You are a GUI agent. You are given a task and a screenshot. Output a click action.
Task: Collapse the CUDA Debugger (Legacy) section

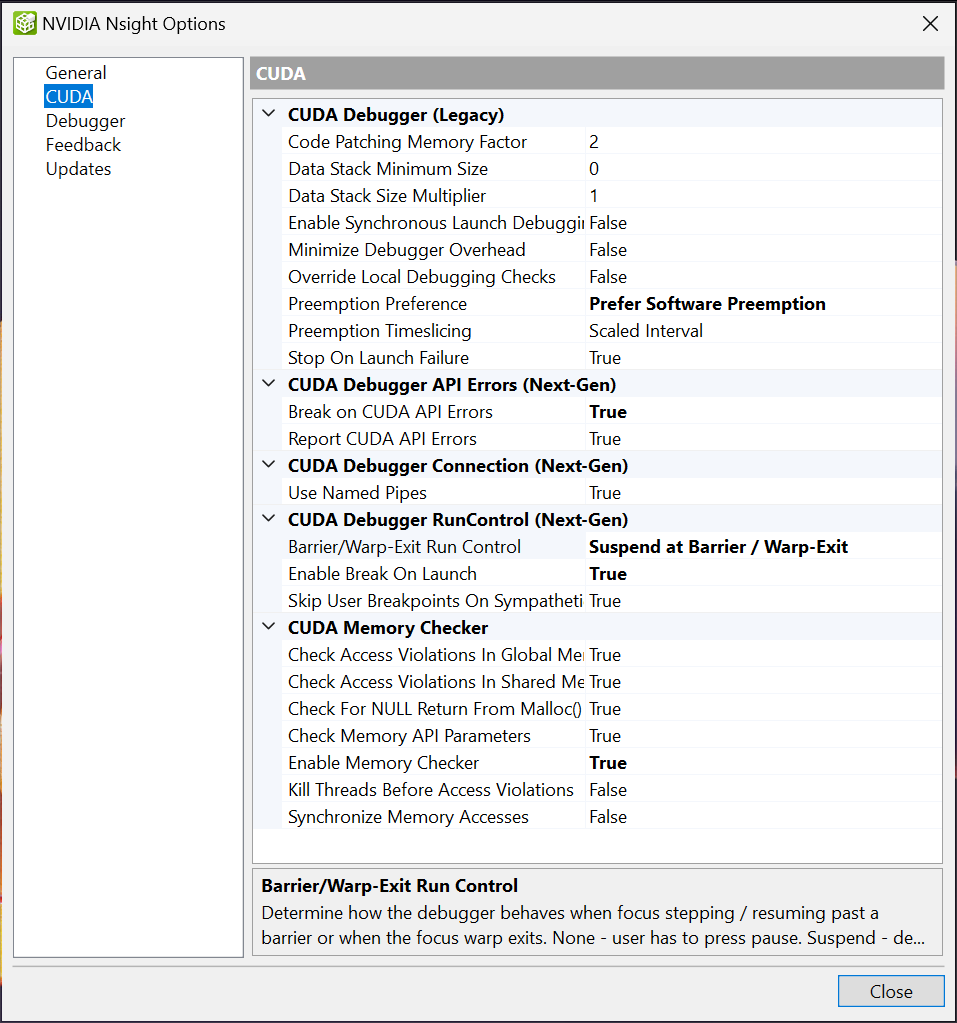[x=267, y=114]
